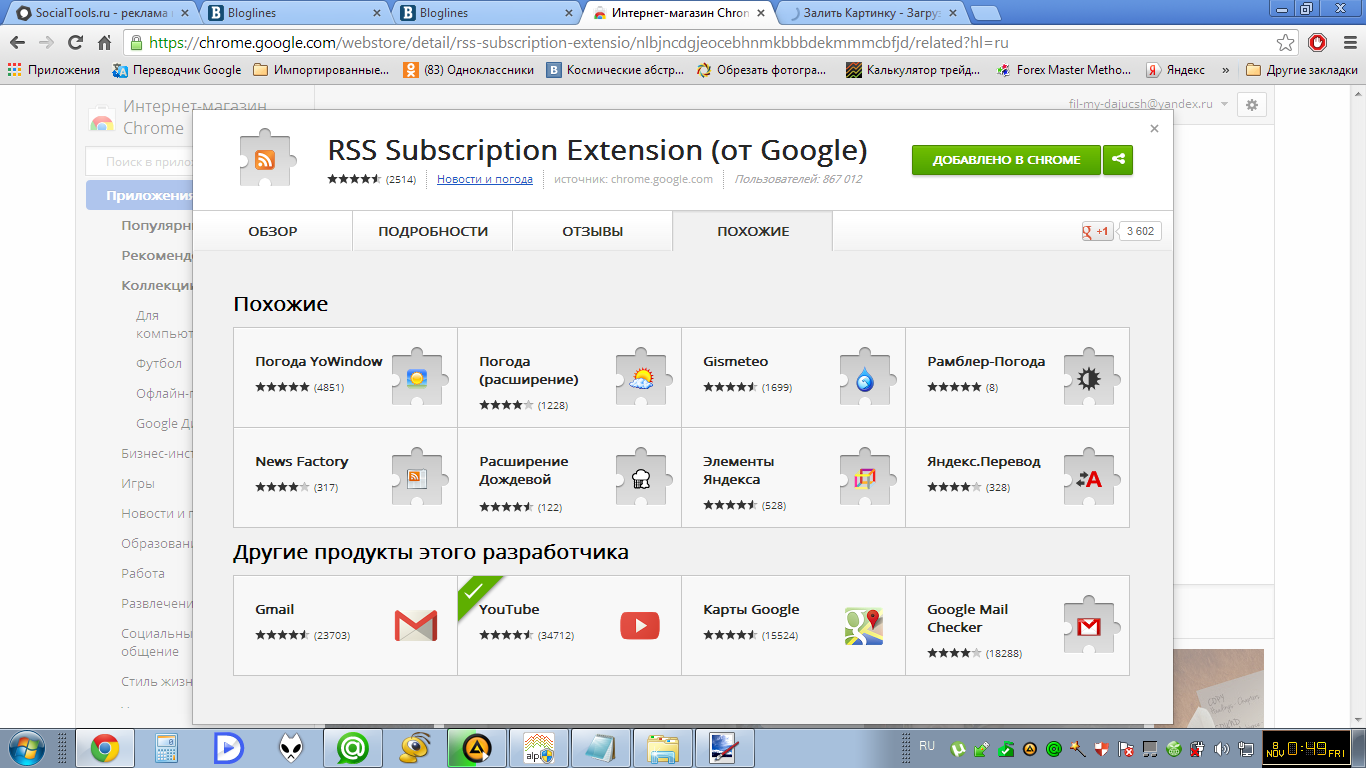
Task: Open the Рамблер-Погода extension icon
Action: click(1090, 377)
